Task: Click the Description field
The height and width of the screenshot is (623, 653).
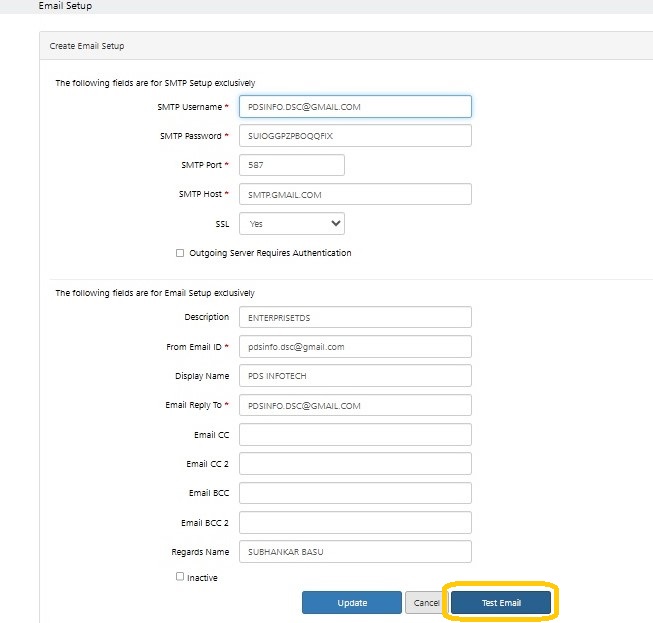Action: pos(355,317)
